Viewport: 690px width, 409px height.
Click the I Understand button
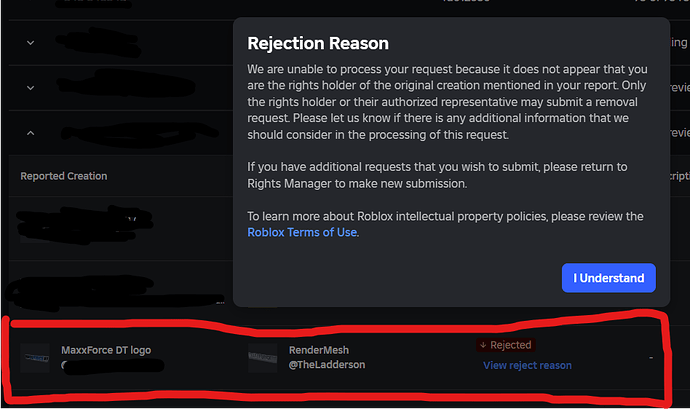click(609, 278)
